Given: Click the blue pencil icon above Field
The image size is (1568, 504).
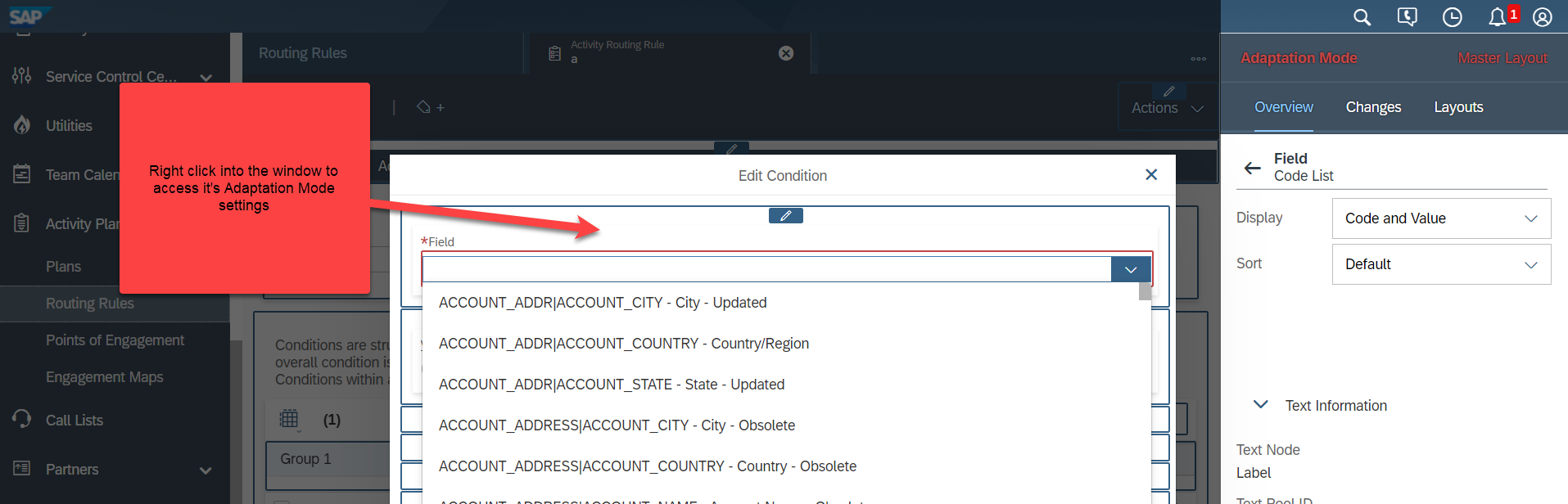Looking at the screenshot, I should pyautogui.click(x=786, y=215).
